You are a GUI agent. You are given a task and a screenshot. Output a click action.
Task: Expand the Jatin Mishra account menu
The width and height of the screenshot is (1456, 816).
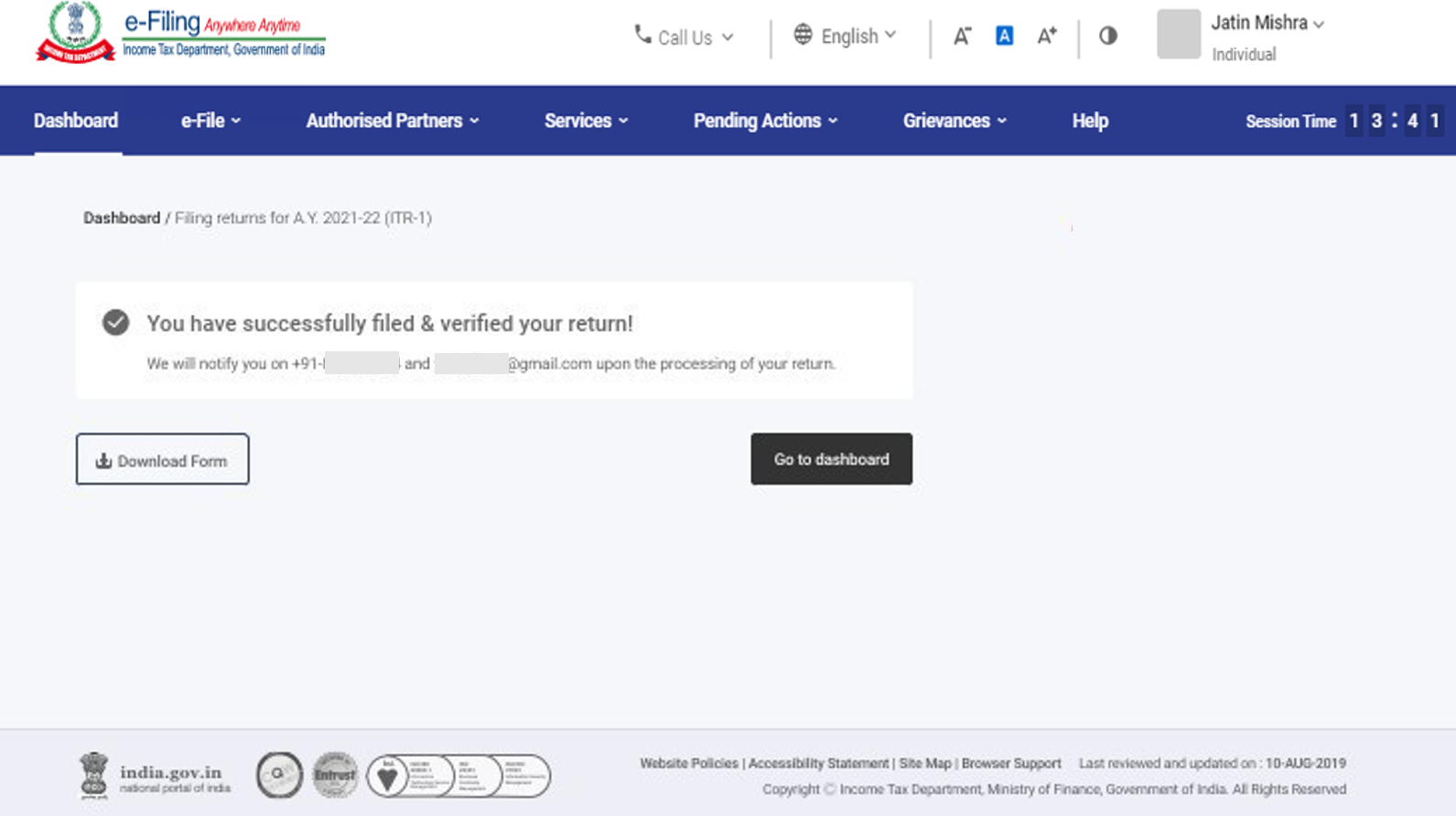pyautogui.click(x=1267, y=23)
